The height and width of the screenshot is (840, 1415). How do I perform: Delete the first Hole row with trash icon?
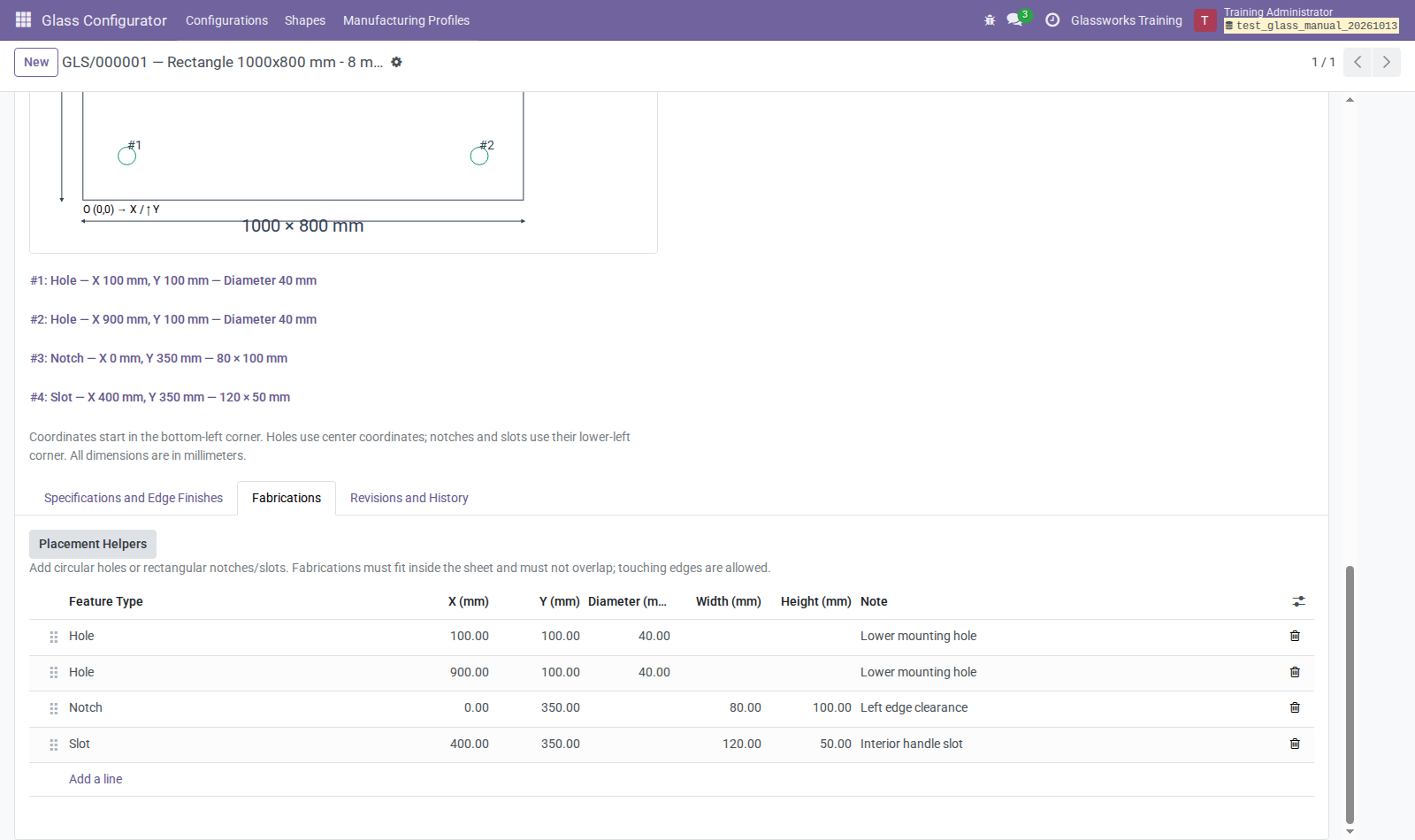pos(1295,636)
